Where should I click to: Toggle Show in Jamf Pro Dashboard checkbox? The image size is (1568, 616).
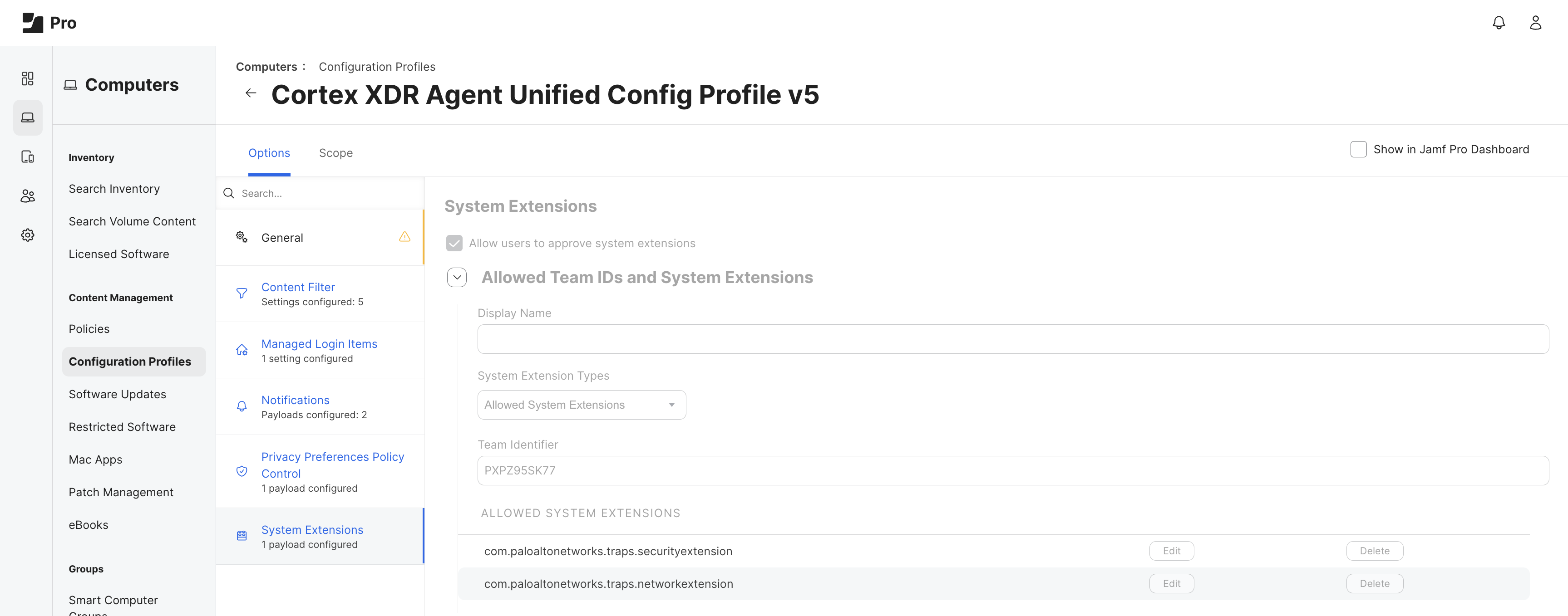(1358, 150)
